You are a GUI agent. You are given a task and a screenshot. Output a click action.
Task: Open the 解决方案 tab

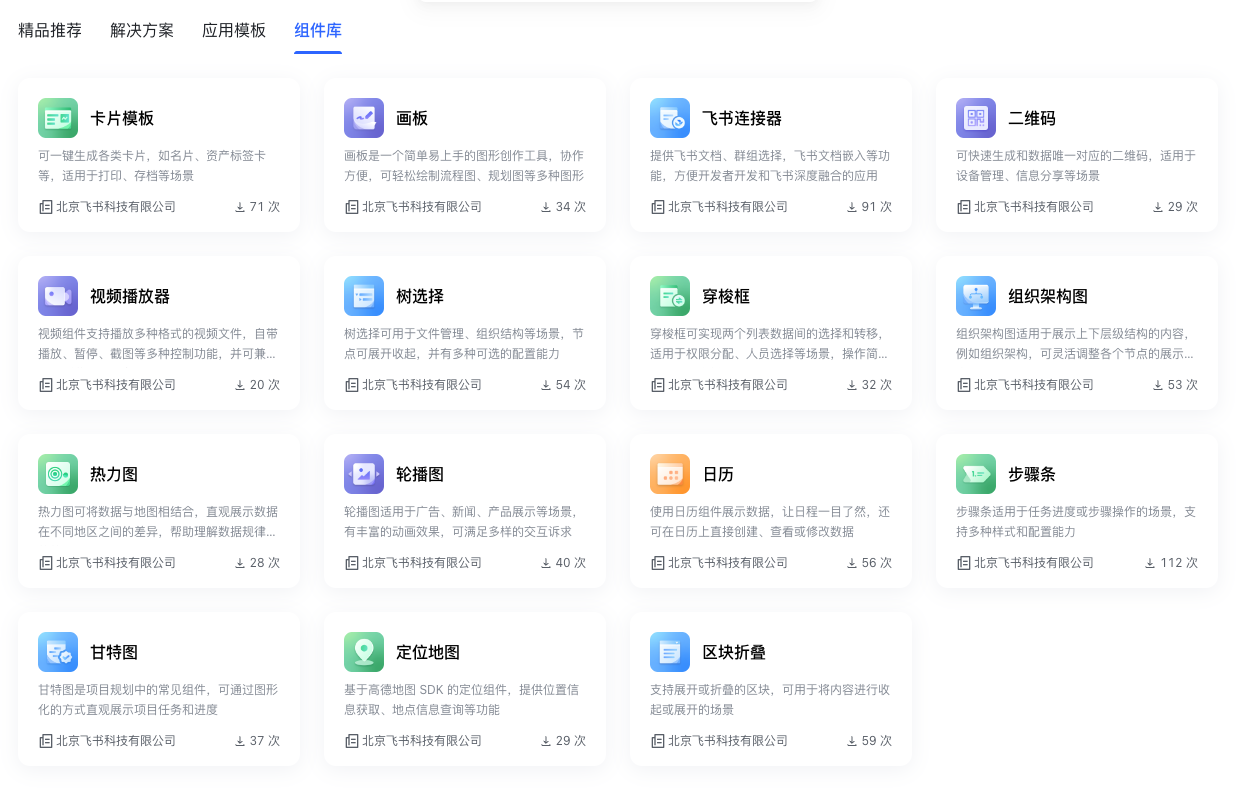point(142,30)
